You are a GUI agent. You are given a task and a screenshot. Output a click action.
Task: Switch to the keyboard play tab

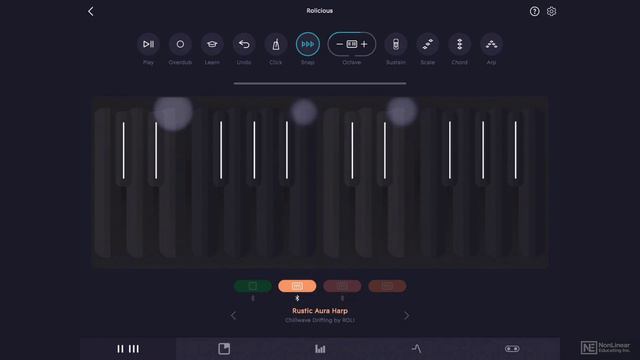[x=128, y=349]
